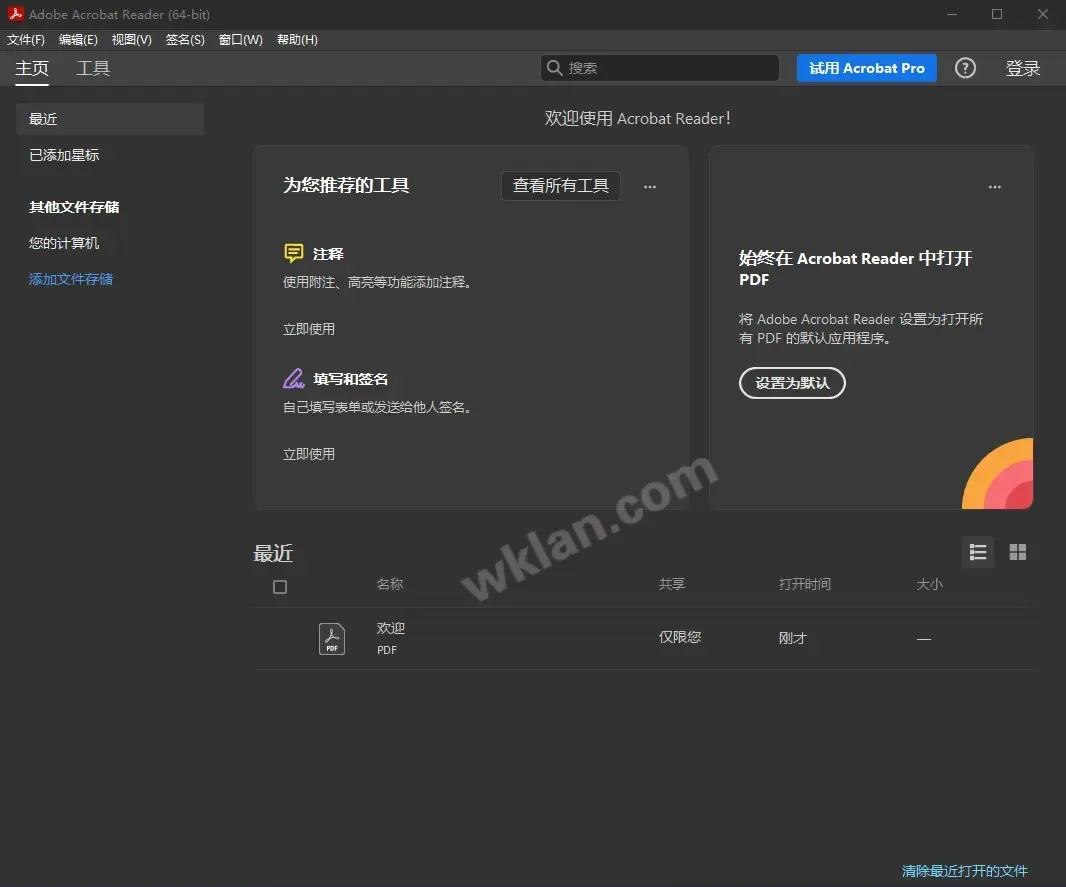Image resolution: width=1066 pixels, height=887 pixels.
Task: Click the search magnifier icon
Action: [x=555, y=68]
